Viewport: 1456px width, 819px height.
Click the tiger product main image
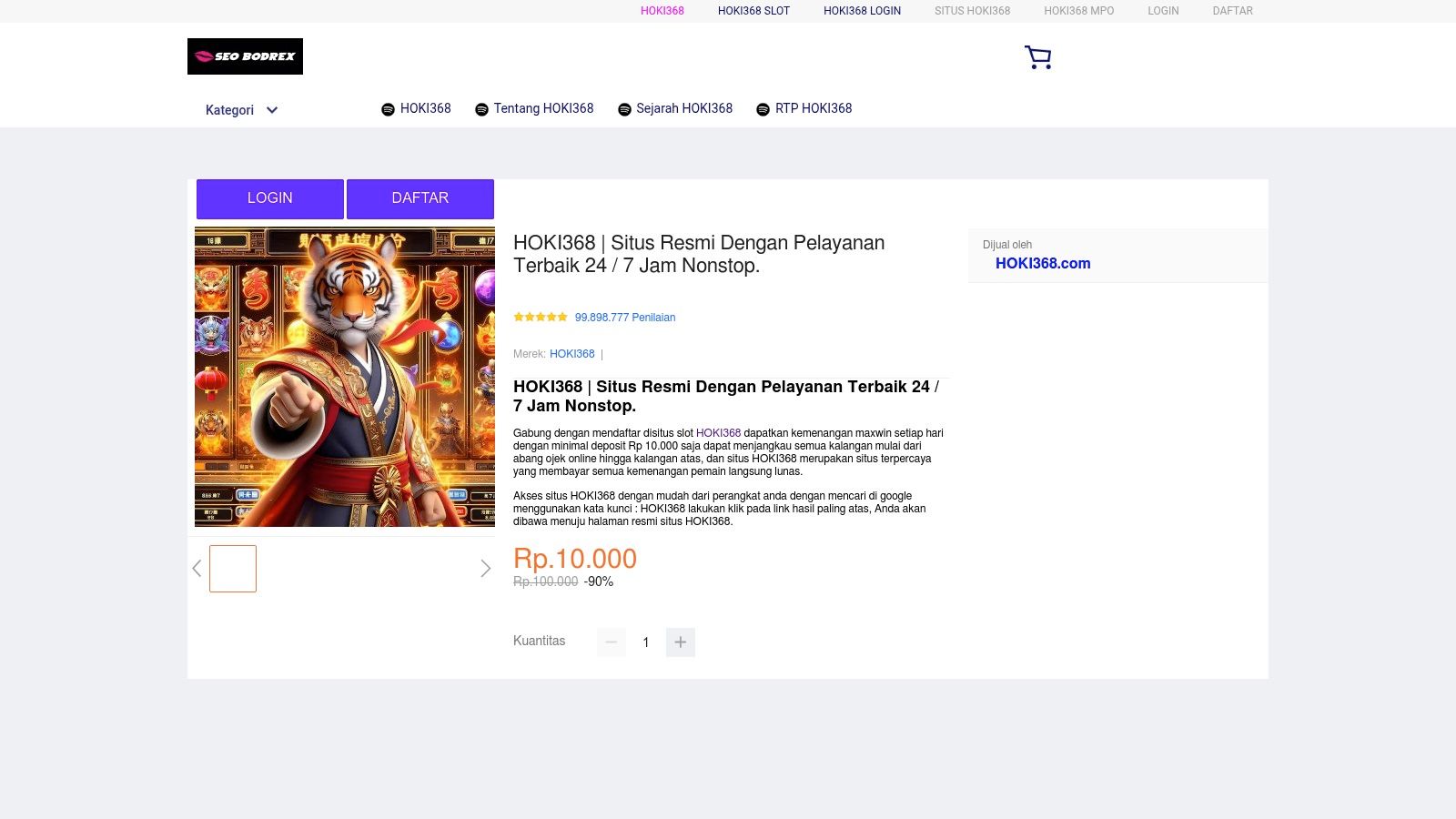click(345, 377)
